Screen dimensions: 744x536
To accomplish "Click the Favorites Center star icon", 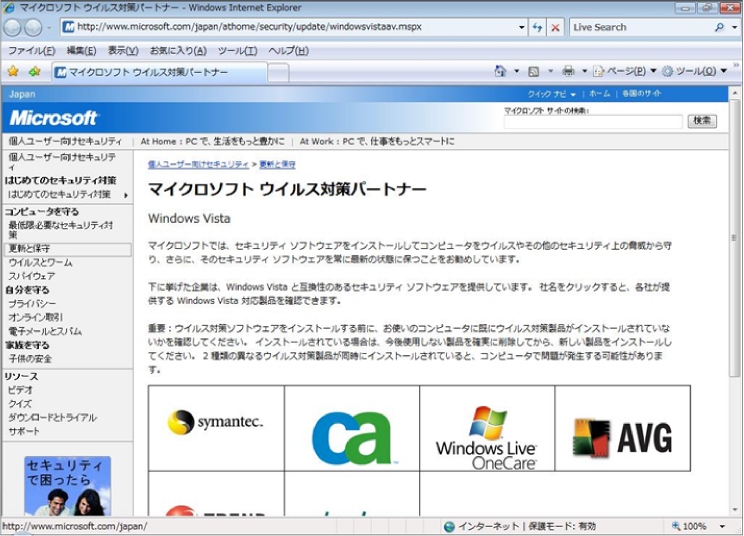I will 13,72.
